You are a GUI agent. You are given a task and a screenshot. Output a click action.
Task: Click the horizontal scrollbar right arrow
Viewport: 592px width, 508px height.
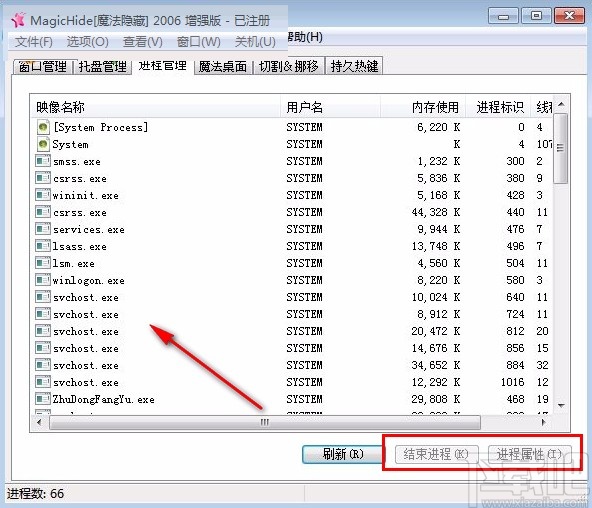[543, 422]
